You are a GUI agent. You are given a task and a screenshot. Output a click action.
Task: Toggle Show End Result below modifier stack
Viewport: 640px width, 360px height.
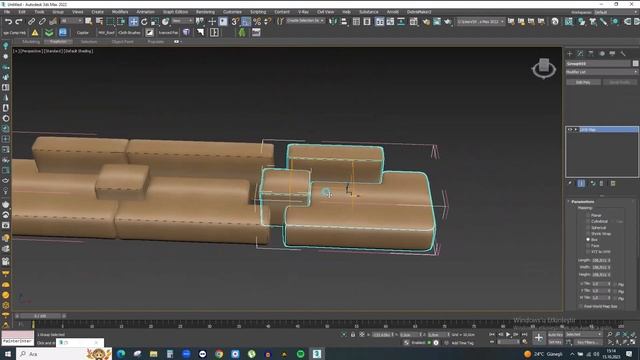click(581, 184)
